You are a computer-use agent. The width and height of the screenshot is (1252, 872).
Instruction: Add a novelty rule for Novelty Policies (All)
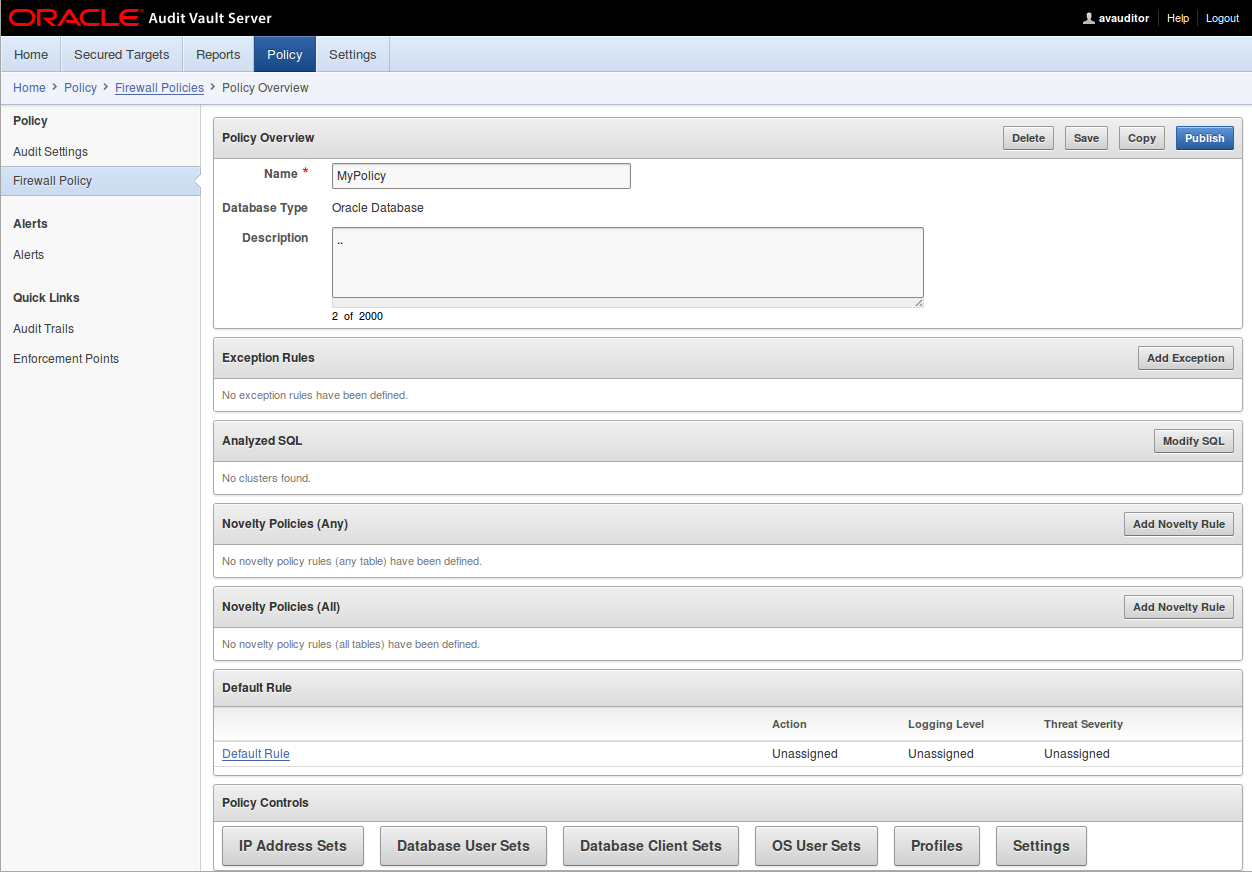1179,607
